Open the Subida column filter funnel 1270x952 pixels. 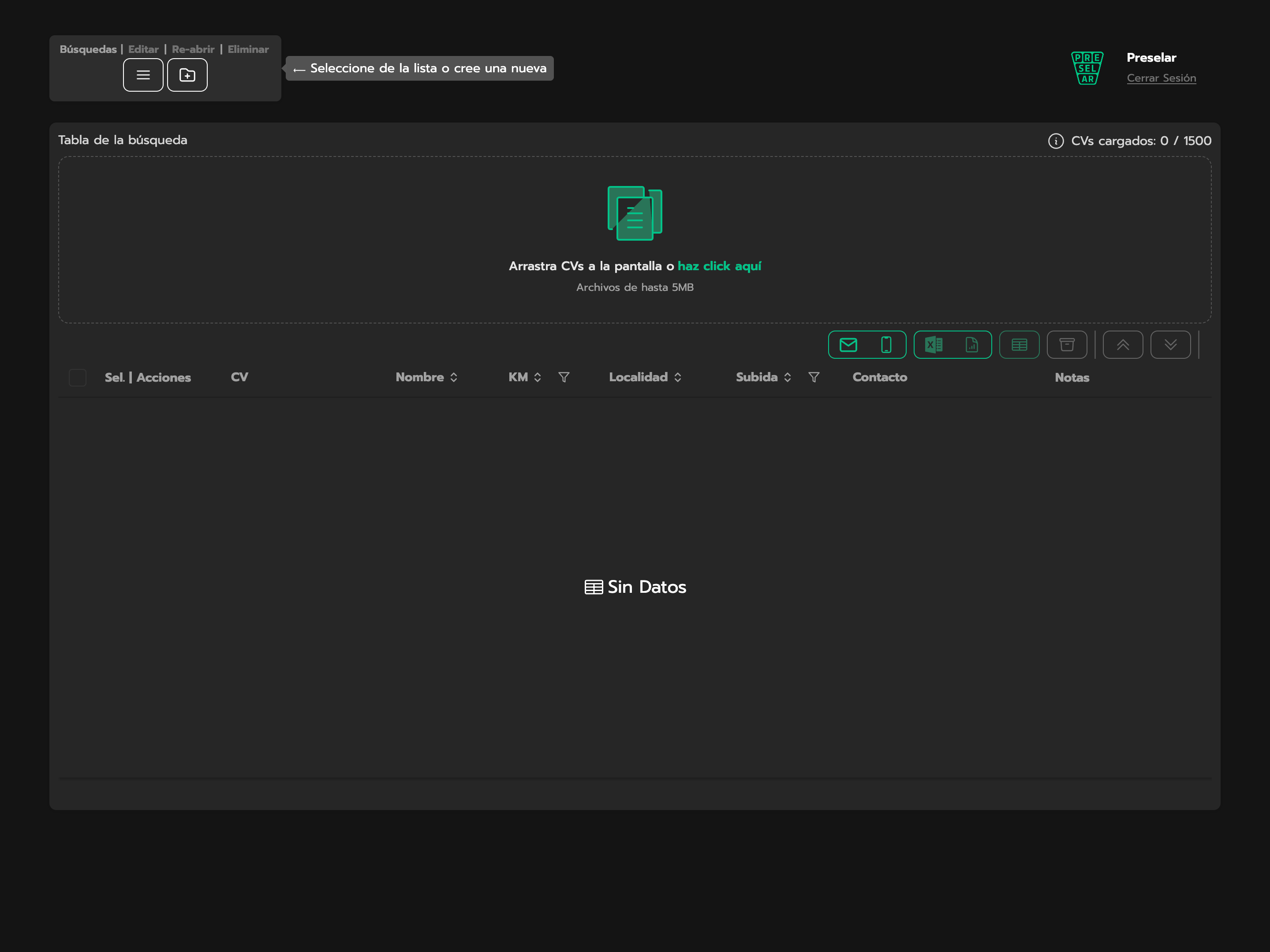[x=814, y=377]
